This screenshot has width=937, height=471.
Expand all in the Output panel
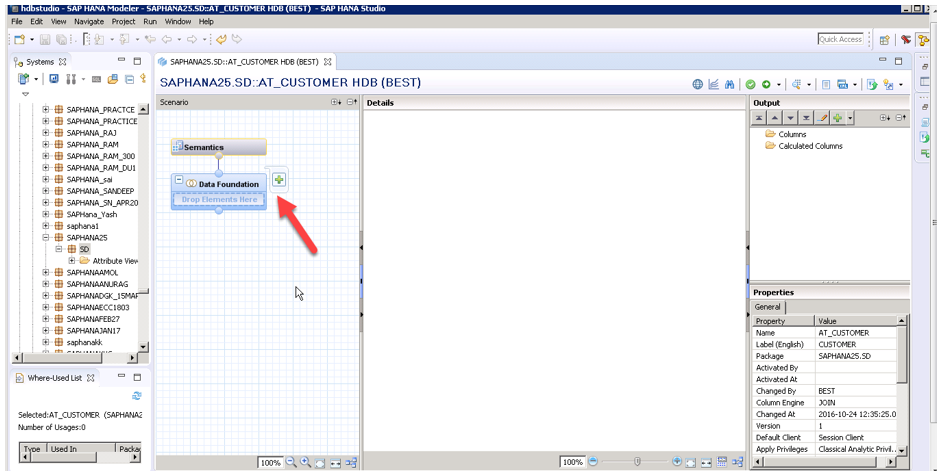click(x=885, y=118)
